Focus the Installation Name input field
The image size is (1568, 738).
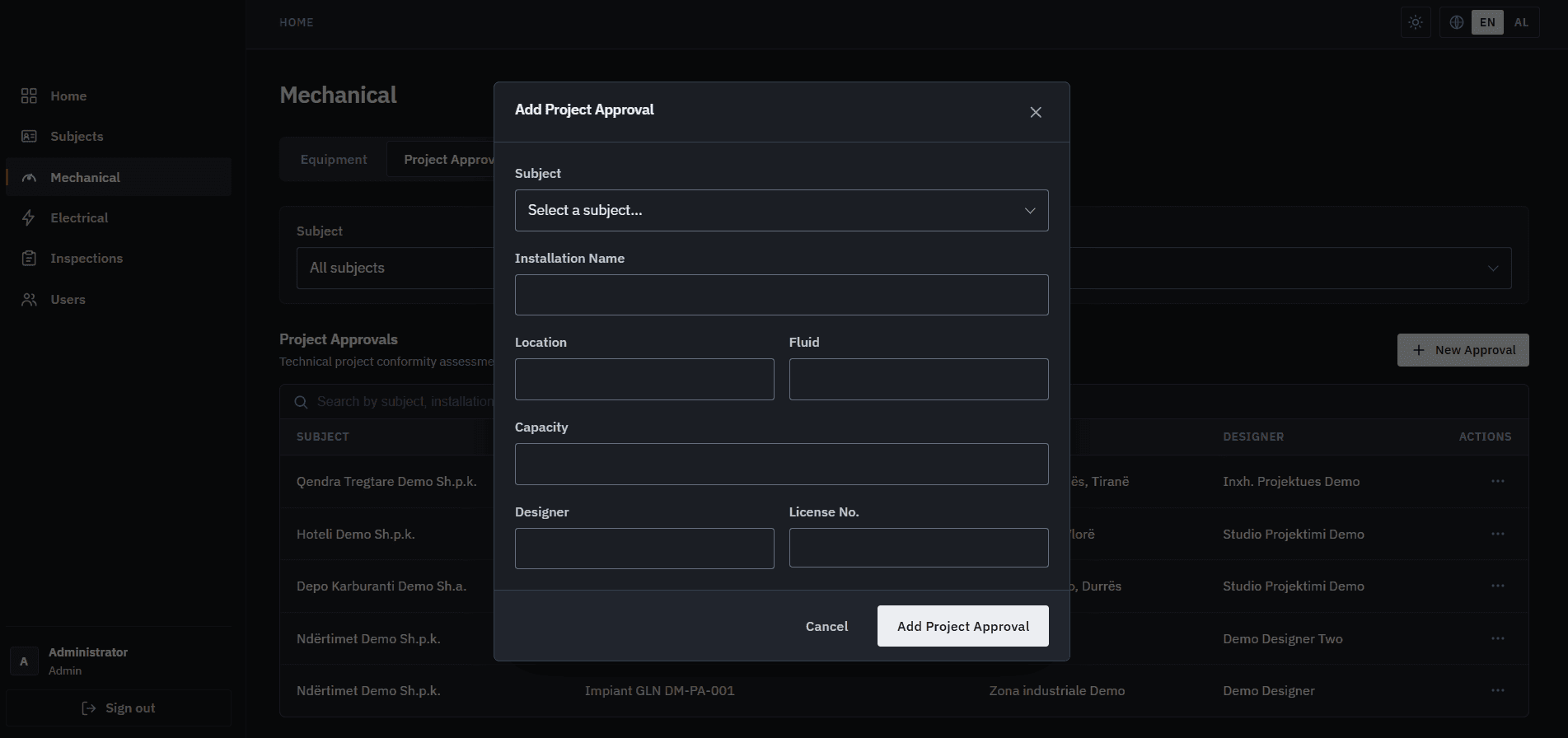(781, 295)
